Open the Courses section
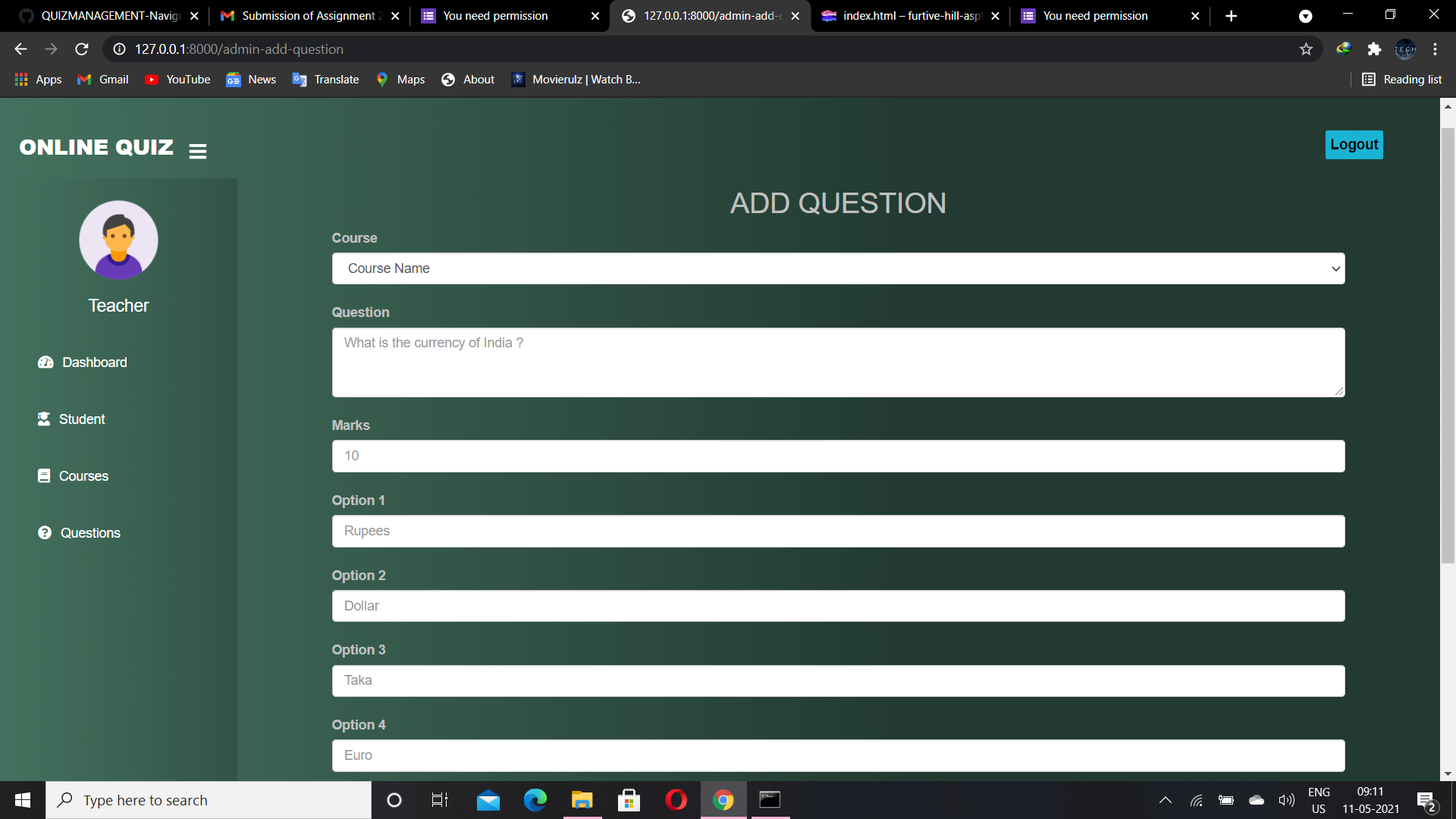The image size is (1456, 819). point(83,475)
